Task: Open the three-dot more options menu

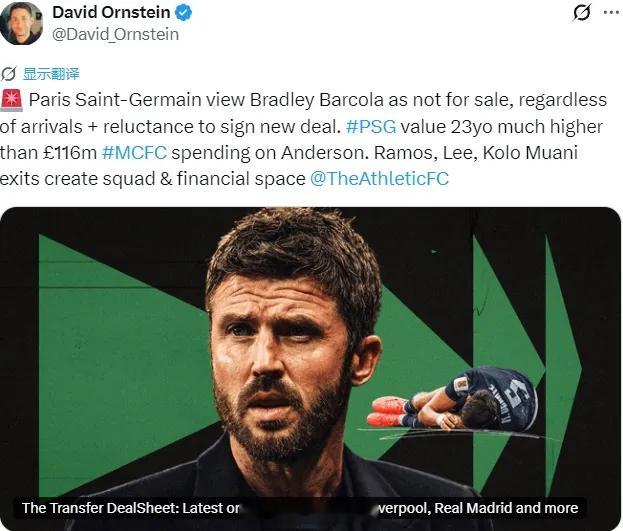Action: [x=611, y=12]
